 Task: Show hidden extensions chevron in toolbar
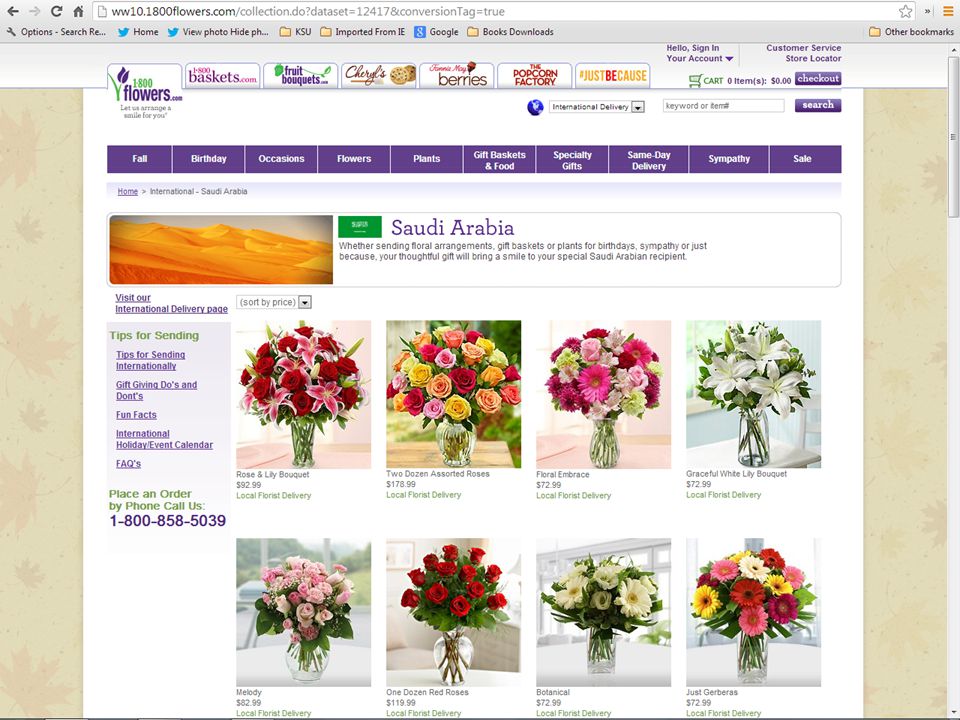[x=928, y=11]
